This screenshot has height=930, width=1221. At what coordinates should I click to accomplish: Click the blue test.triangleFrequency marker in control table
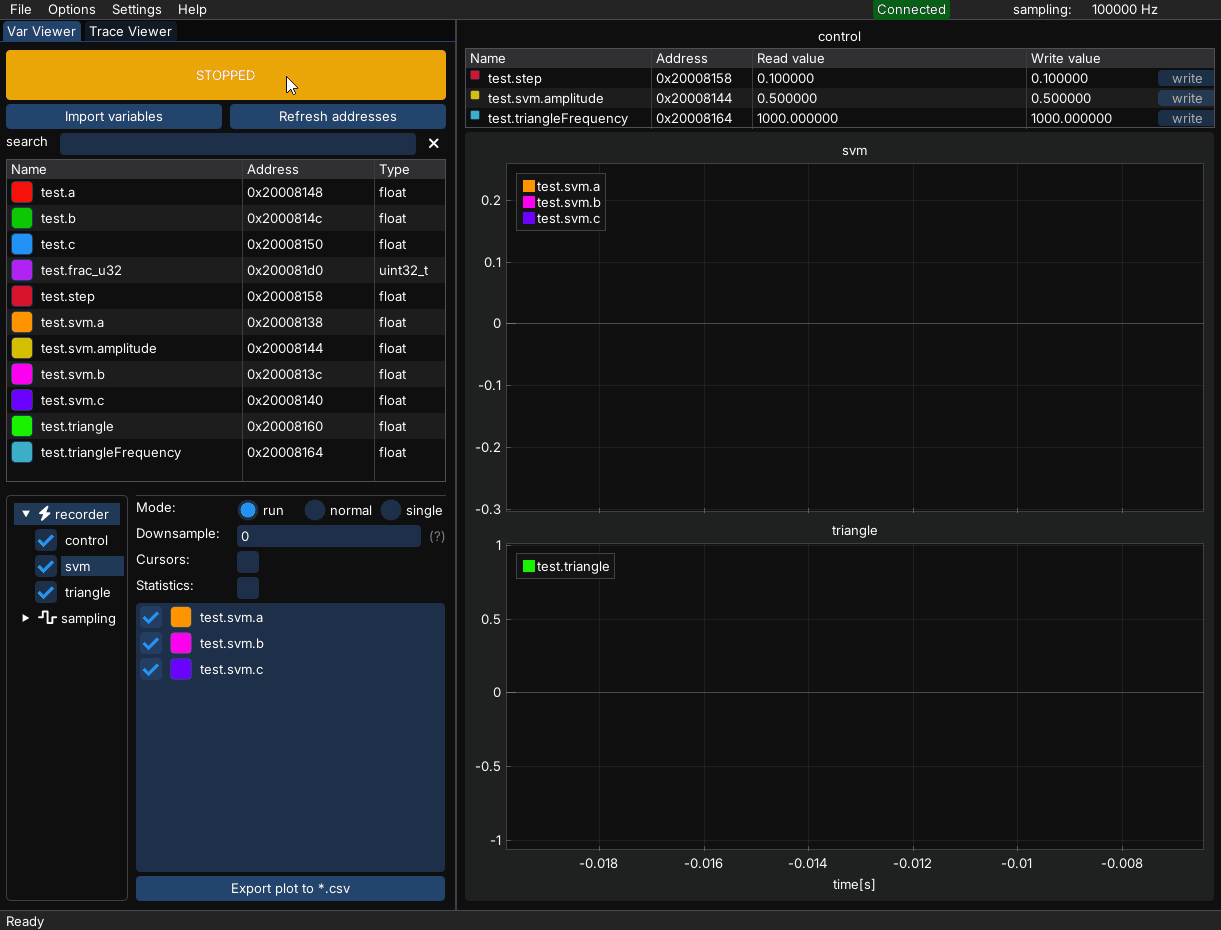tap(475, 116)
